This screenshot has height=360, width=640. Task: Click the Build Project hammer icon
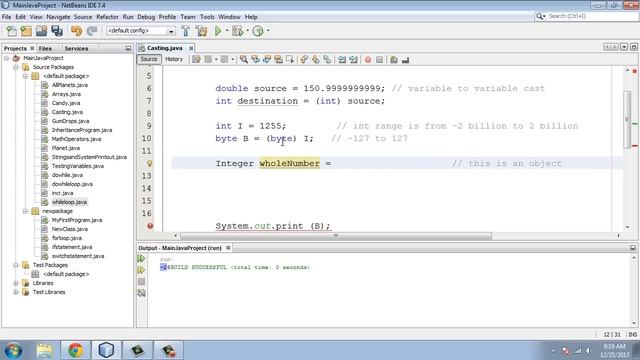coord(185,31)
